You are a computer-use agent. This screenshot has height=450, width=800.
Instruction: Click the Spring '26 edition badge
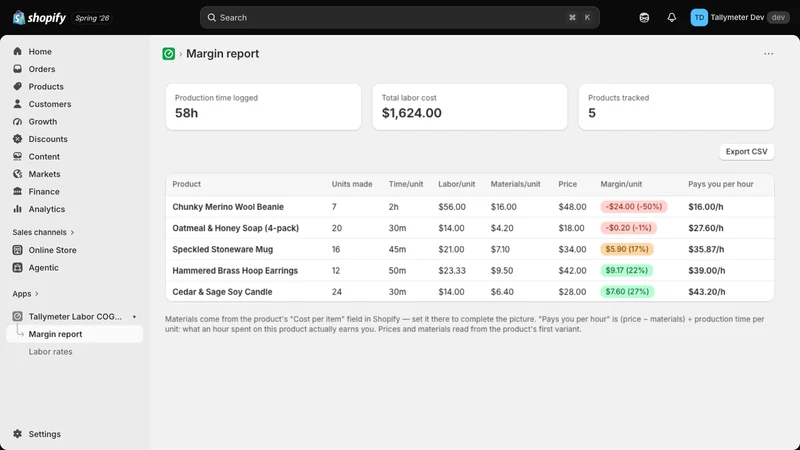[x=92, y=18]
